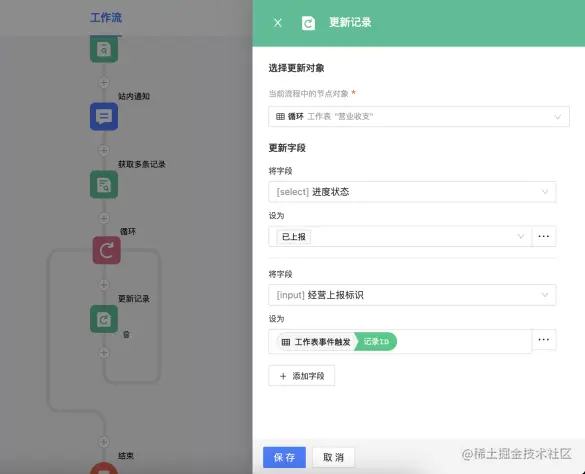
Task: Click the 站内通知 node label
Action: (134, 96)
